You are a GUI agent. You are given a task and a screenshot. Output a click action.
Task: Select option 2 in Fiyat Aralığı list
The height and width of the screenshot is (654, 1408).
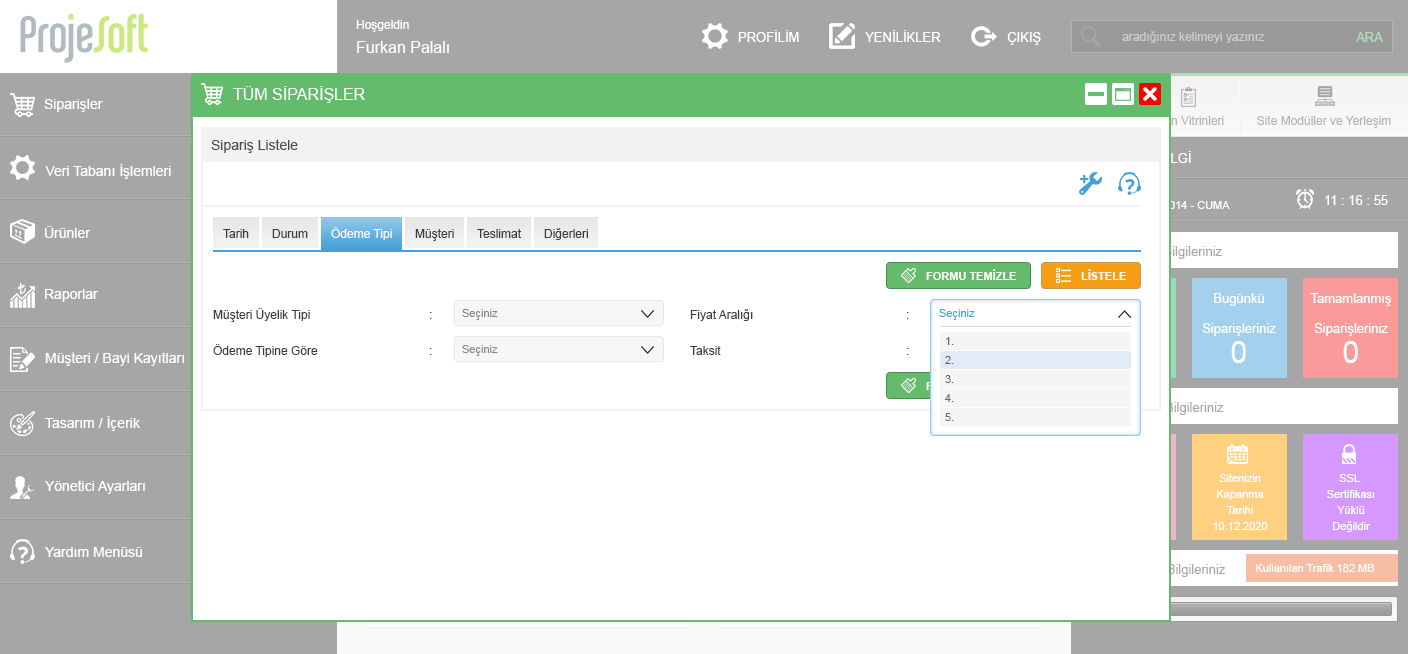pyautogui.click(x=1034, y=360)
